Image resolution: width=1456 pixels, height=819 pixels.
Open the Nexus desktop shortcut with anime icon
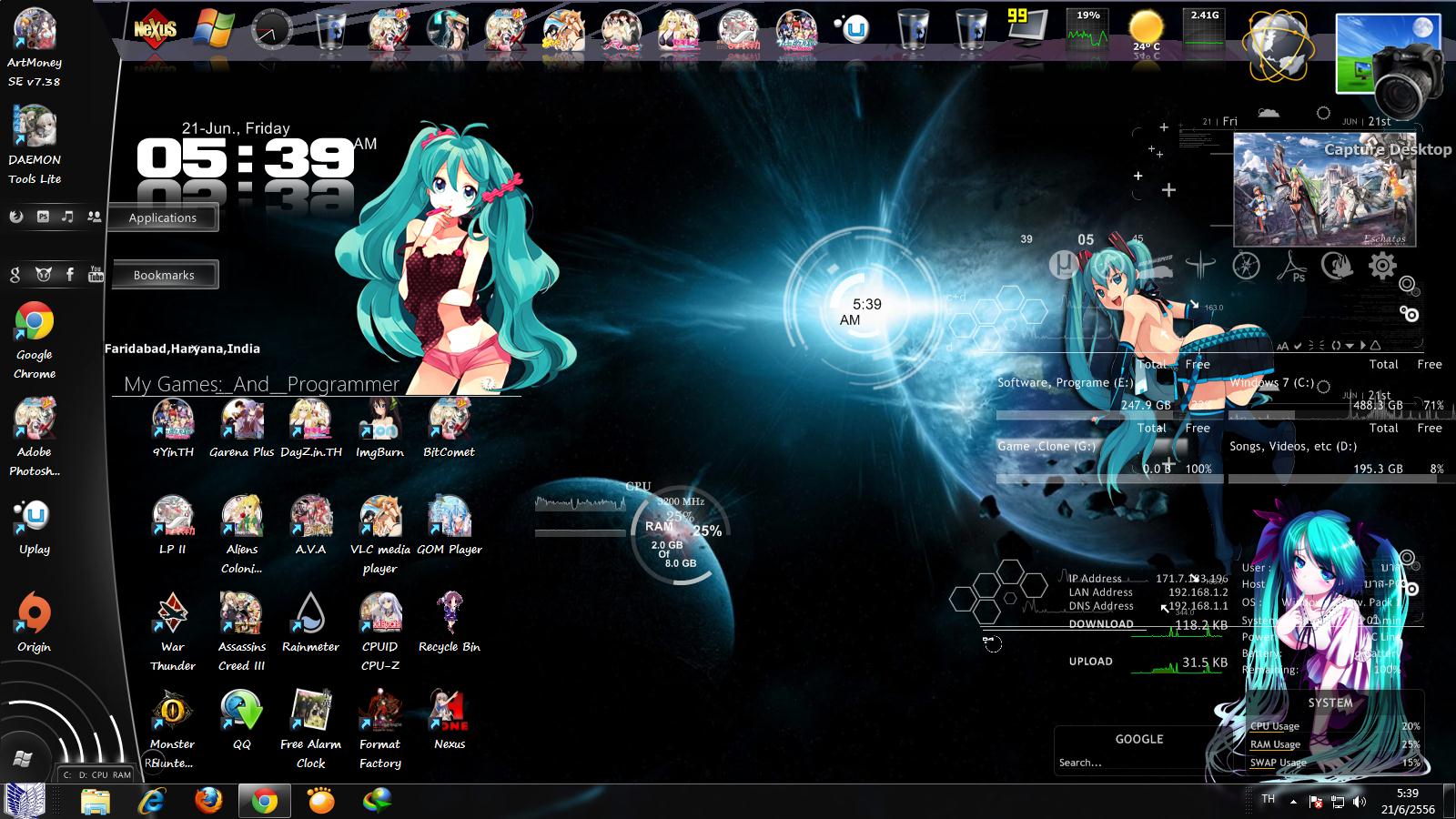[449, 720]
